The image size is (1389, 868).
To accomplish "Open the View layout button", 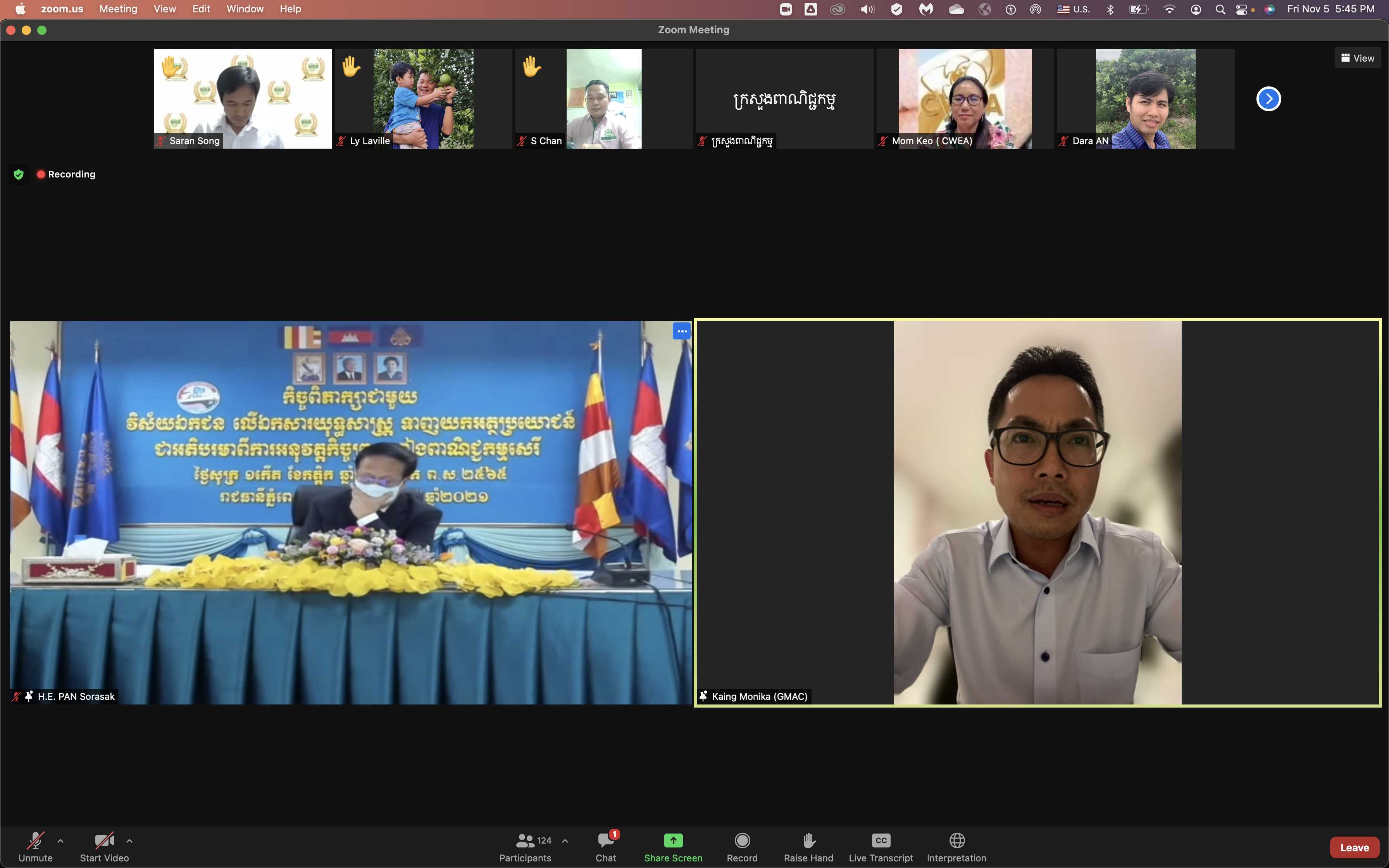I will click(1358, 58).
